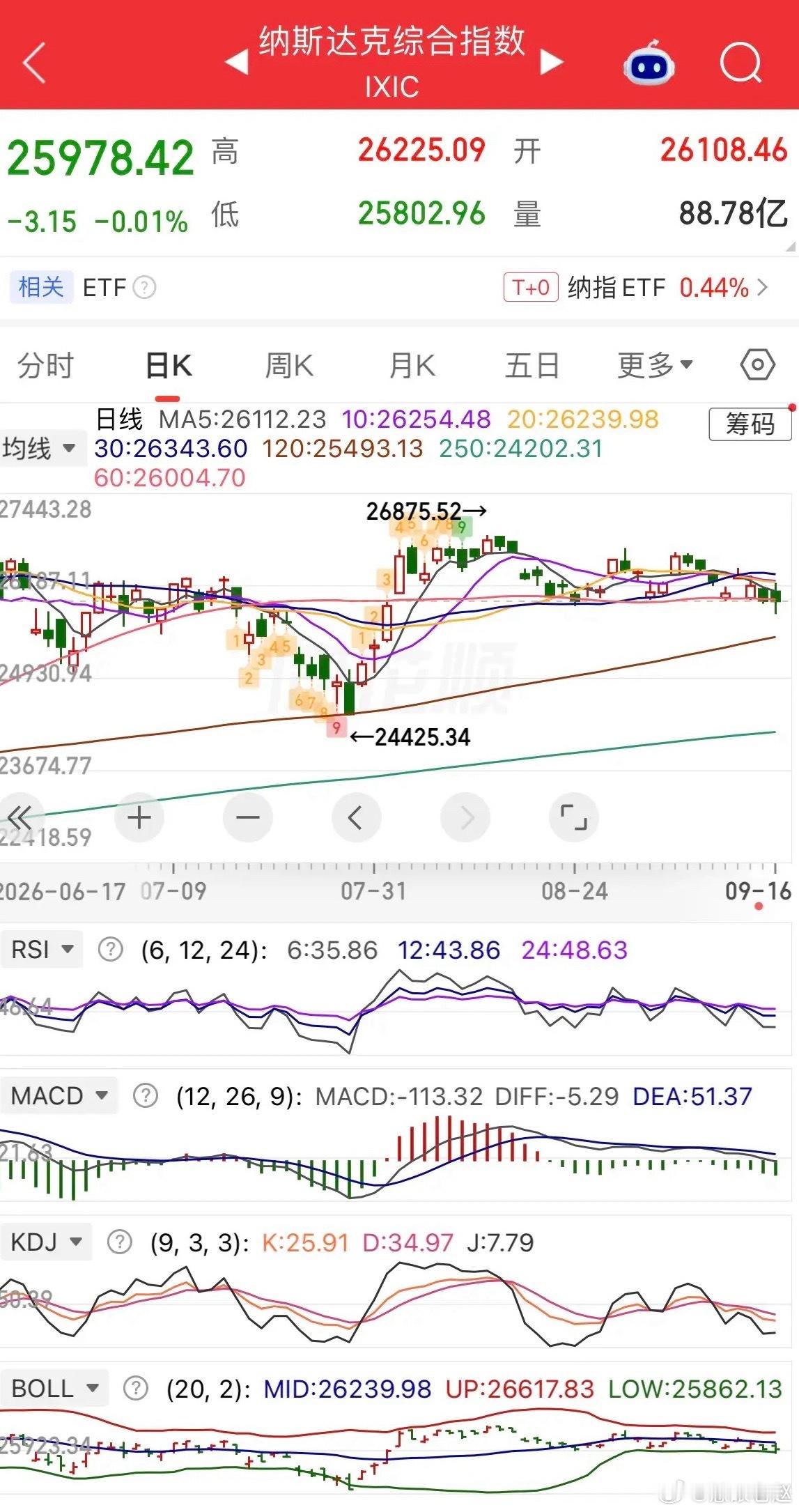Select the 五日 tab

click(x=532, y=365)
